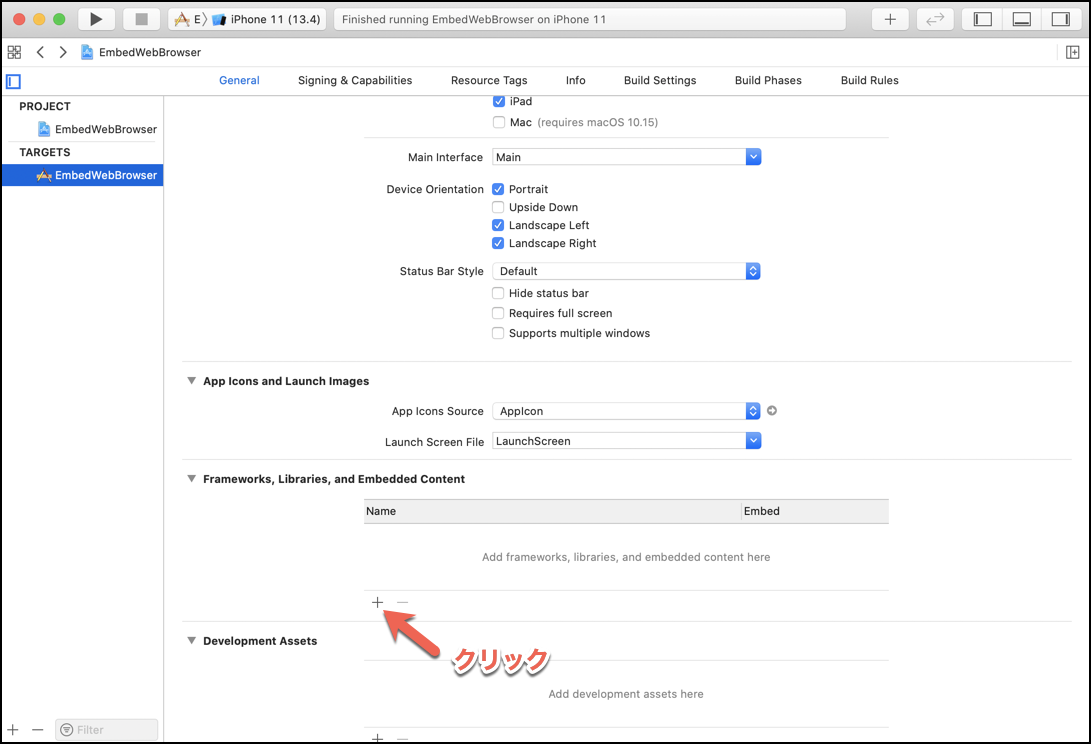This screenshot has width=1091, height=744.
Task: Open the Resource Tags tab
Action: pos(489,81)
